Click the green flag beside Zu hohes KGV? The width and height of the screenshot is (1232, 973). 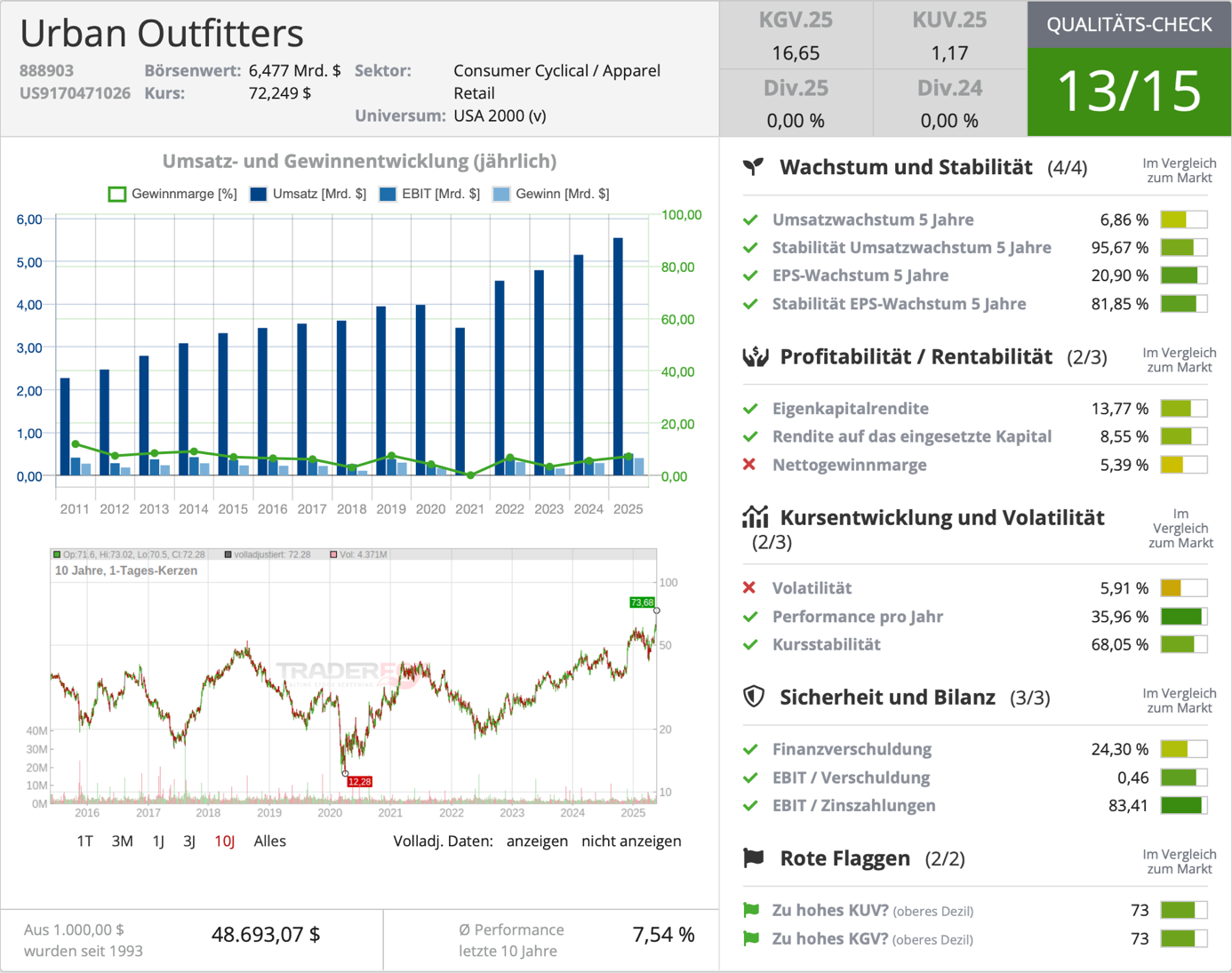click(751, 938)
